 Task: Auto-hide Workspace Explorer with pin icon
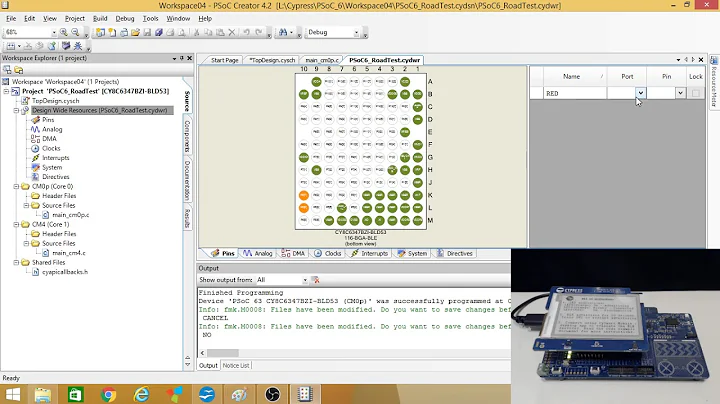[x=182, y=58]
